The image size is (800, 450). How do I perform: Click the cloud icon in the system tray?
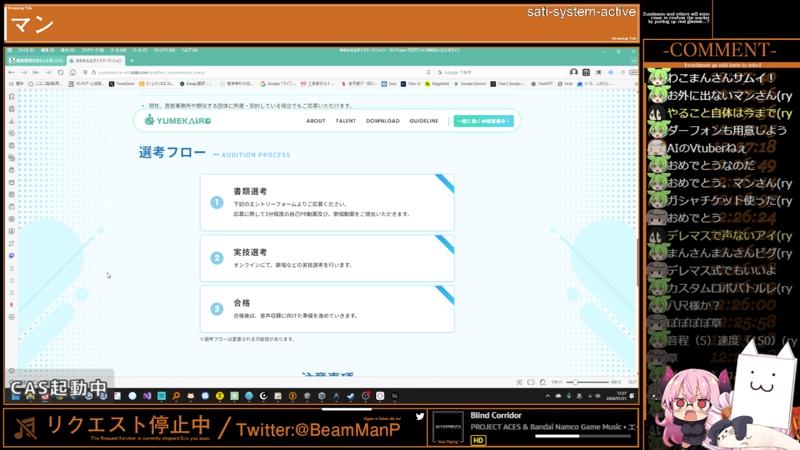(x=558, y=396)
